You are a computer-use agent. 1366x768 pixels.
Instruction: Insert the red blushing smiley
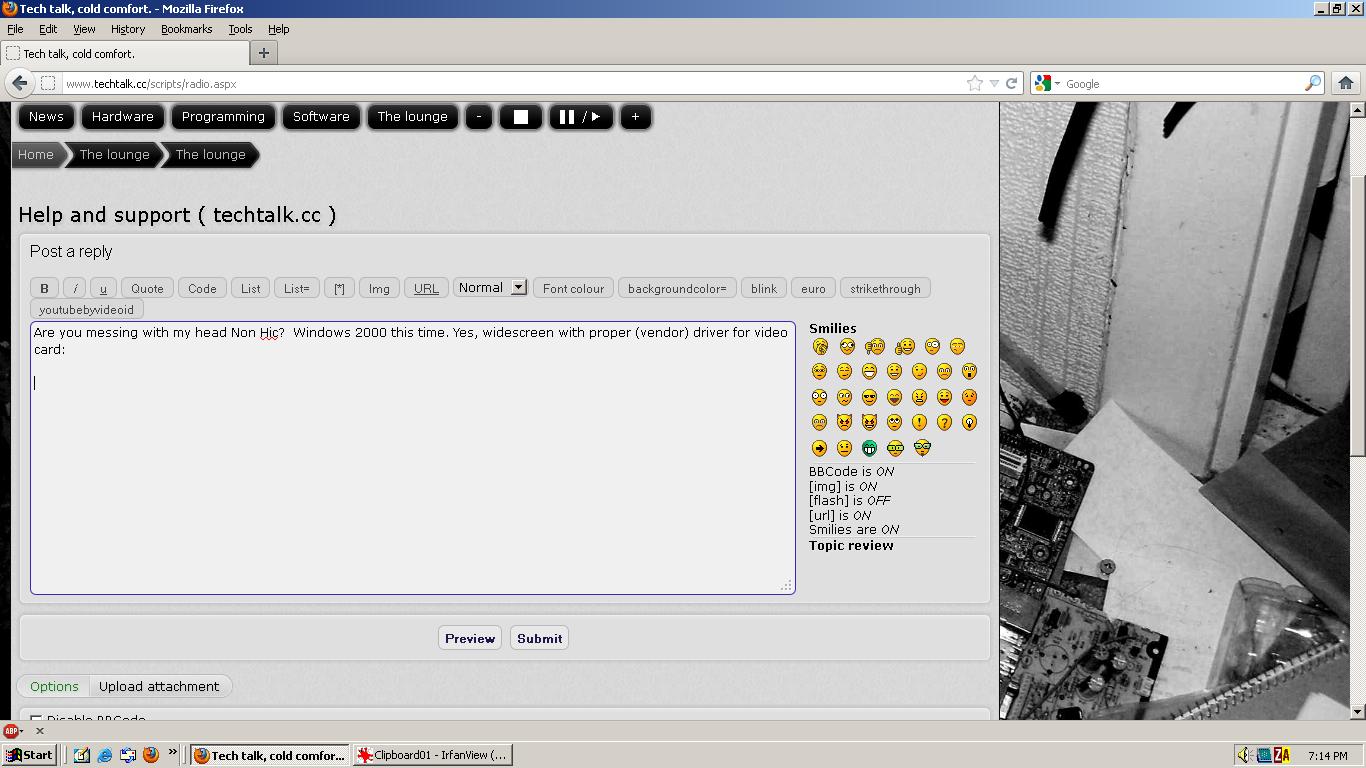[969, 397]
